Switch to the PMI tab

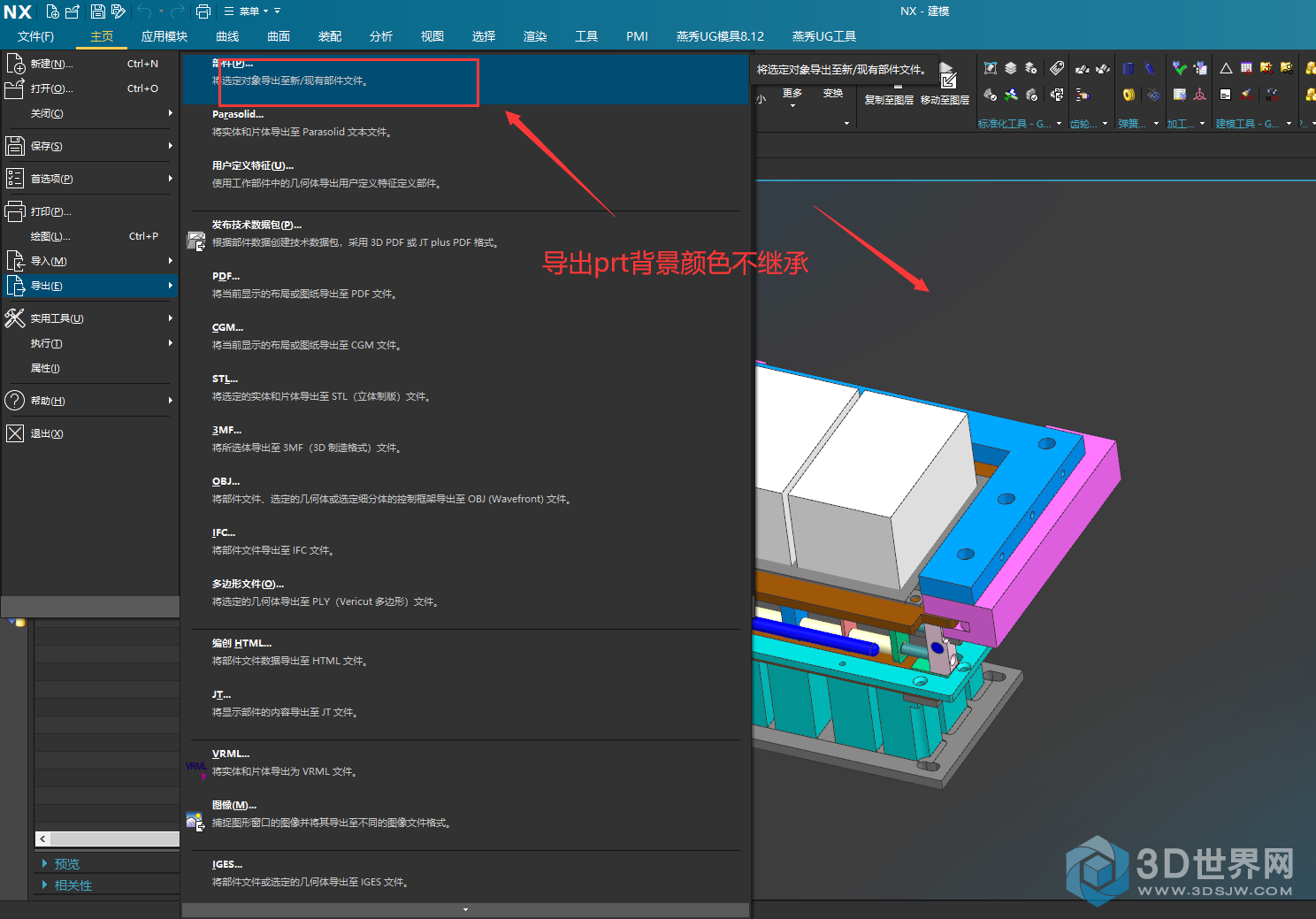pyautogui.click(x=637, y=36)
